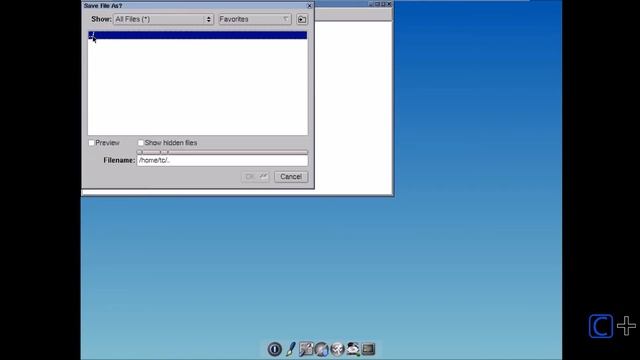This screenshot has width=640, height=360.
Task: Open the gray round gear icon in dock
Action: pyautogui.click(x=337, y=349)
